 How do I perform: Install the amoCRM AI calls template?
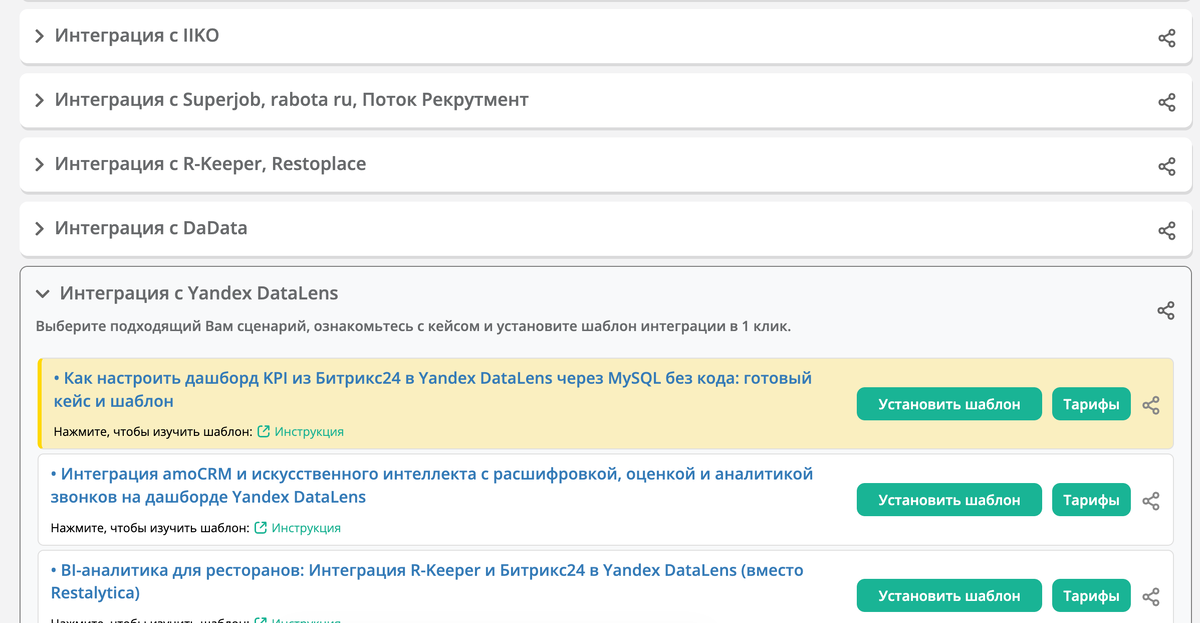tap(949, 500)
